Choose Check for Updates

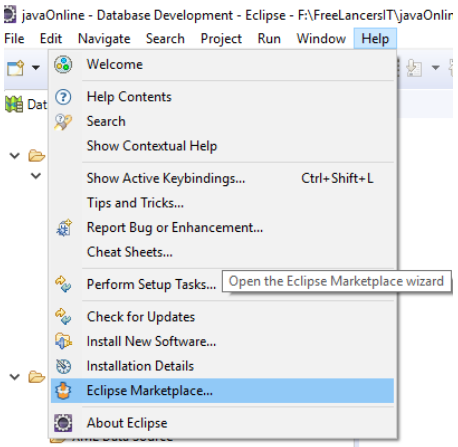pyautogui.click(x=222, y=317)
